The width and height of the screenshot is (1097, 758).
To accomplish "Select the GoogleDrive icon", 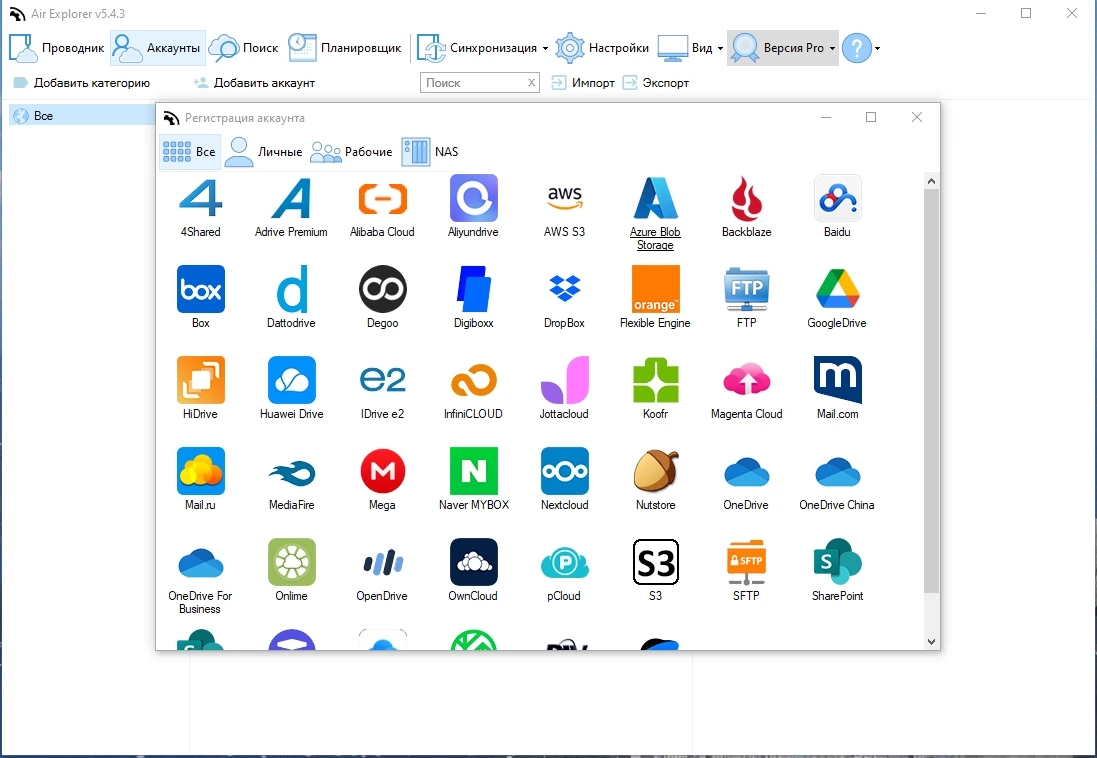I will pyautogui.click(x=837, y=289).
